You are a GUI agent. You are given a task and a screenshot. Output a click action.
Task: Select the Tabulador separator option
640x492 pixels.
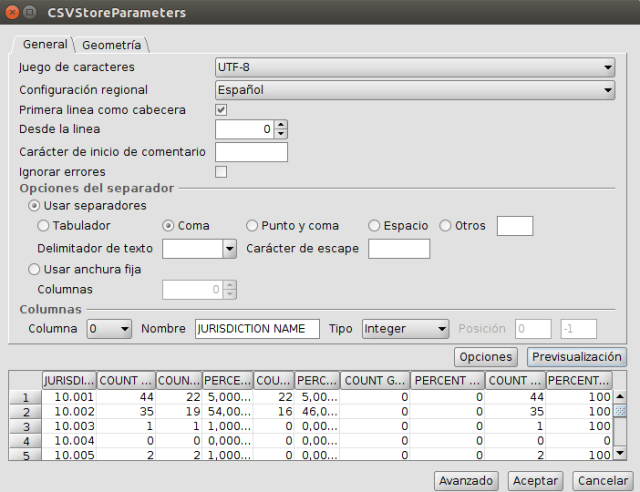pyautogui.click(x=43, y=226)
